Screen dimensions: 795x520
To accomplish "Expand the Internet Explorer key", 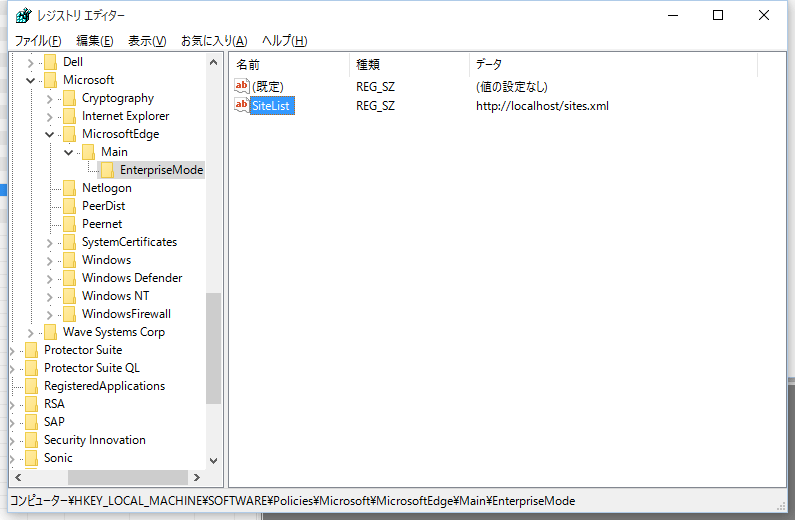I will (49, 117).
